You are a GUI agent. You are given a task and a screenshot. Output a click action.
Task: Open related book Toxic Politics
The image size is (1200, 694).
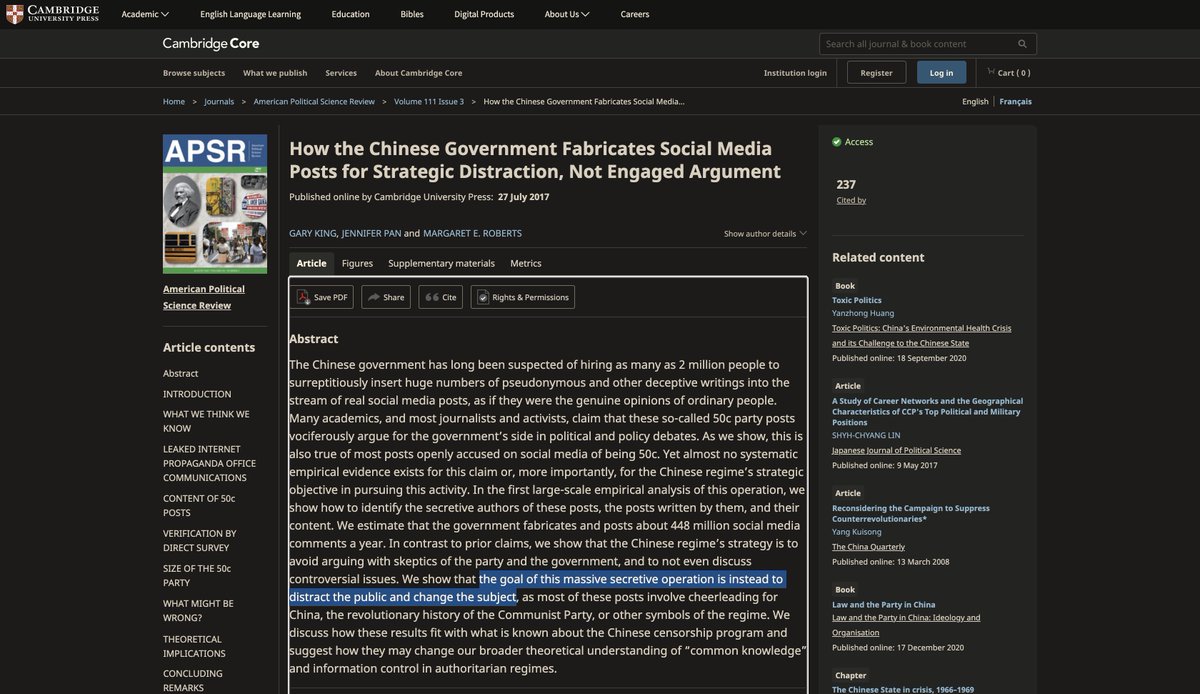point(857,300)
